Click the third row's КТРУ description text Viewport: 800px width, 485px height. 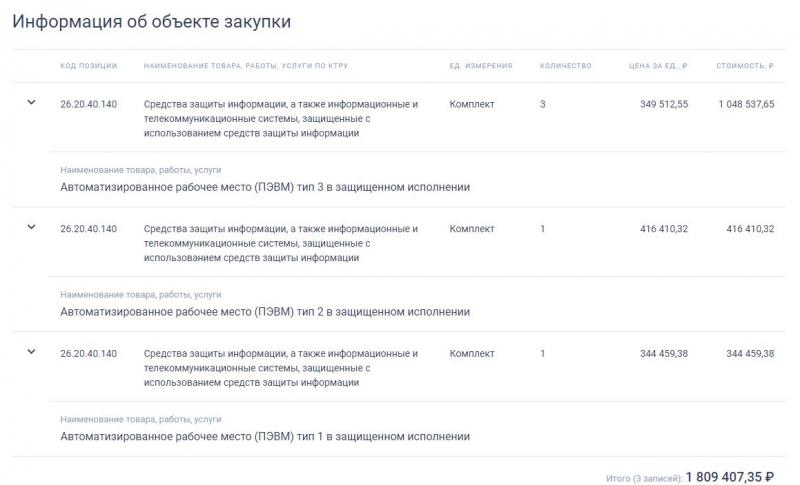(281, 368)
